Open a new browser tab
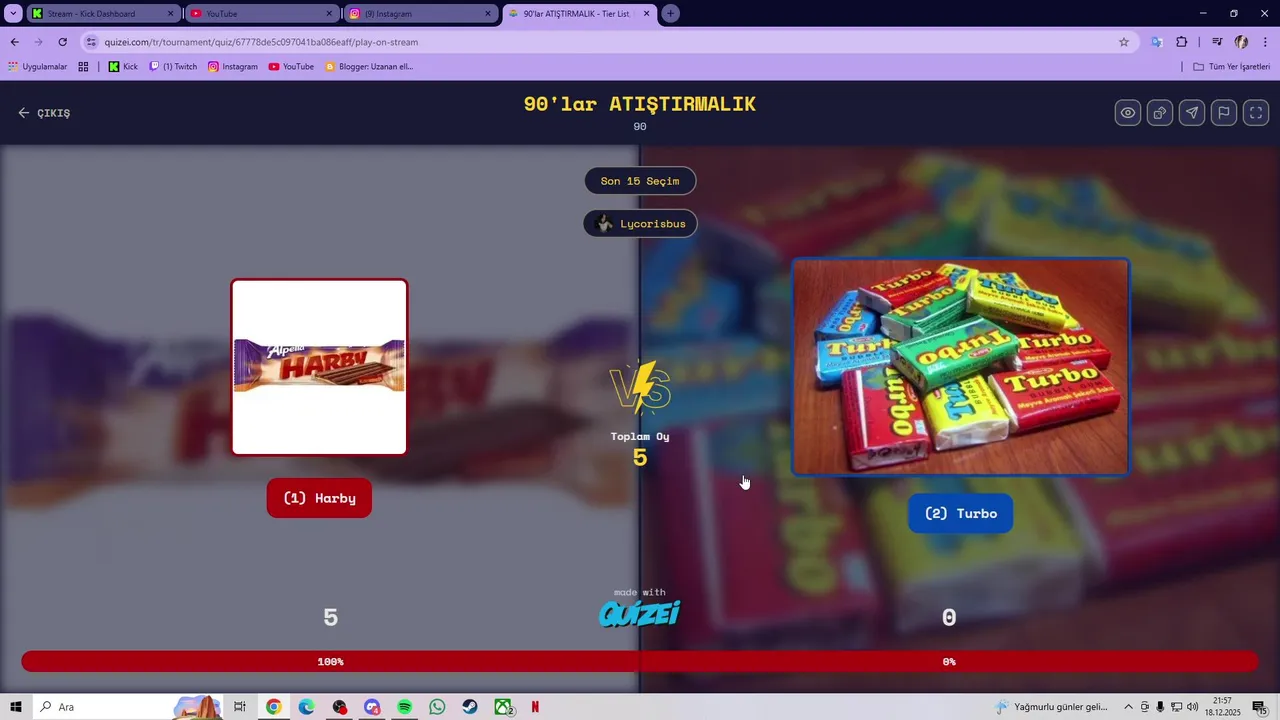 pyautogui.click(x=671, y=14)
